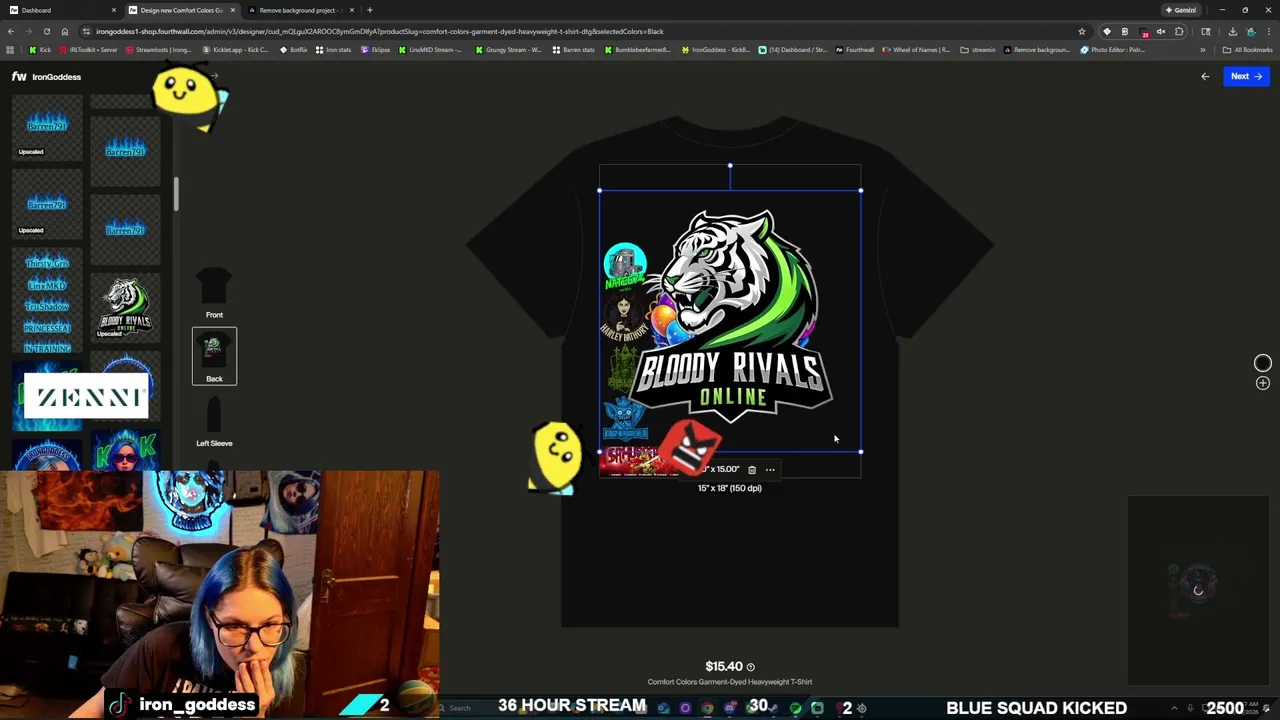Viewport: 1280px width, 720px height.
Task: Switch to Remove background project tab
Action: (x=300, y=10)
